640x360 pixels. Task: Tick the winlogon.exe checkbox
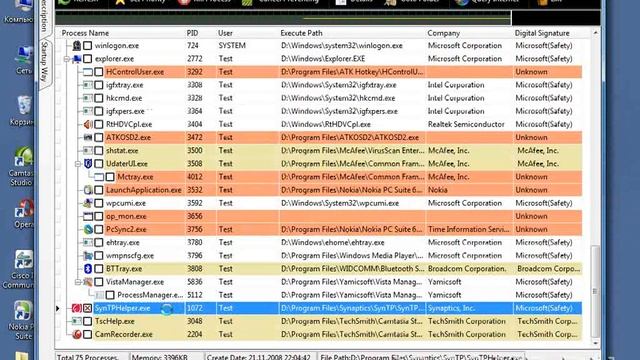(87, 46)
